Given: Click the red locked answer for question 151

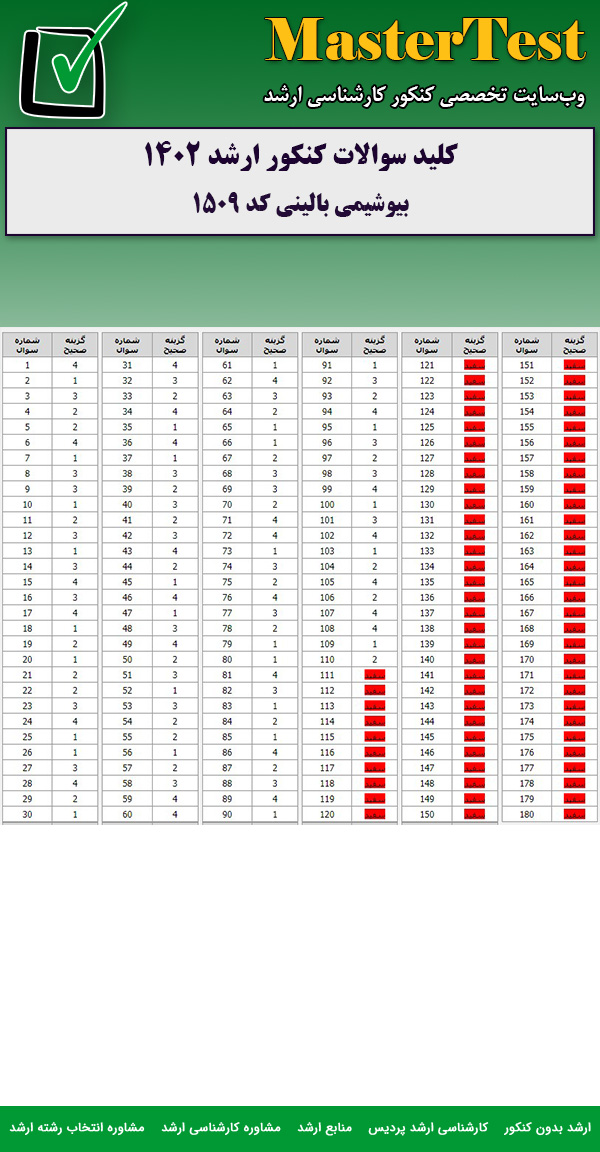Looking at the screenshot, I should pos(575,366).
